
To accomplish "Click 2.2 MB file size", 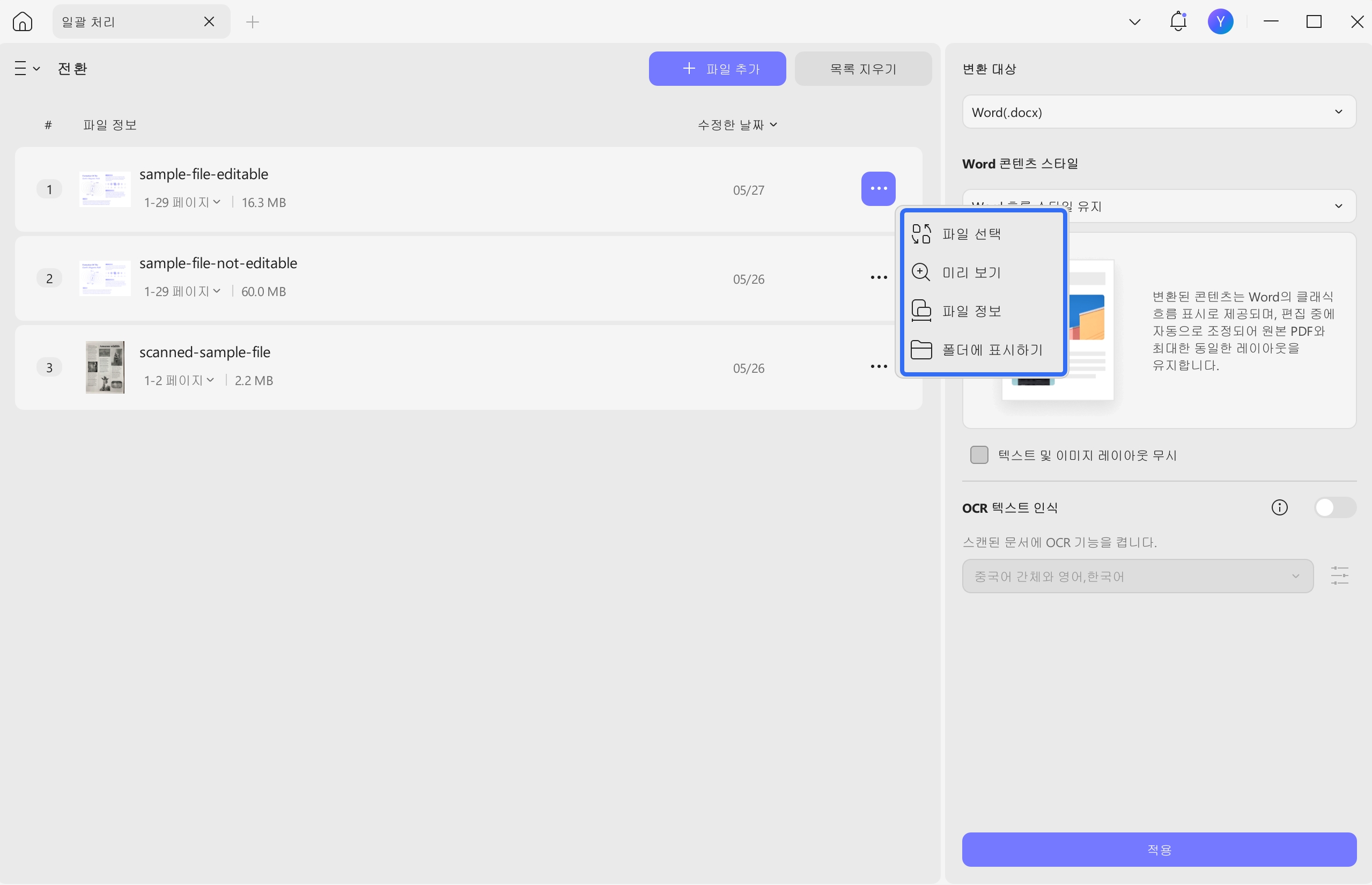I will 254,380.
